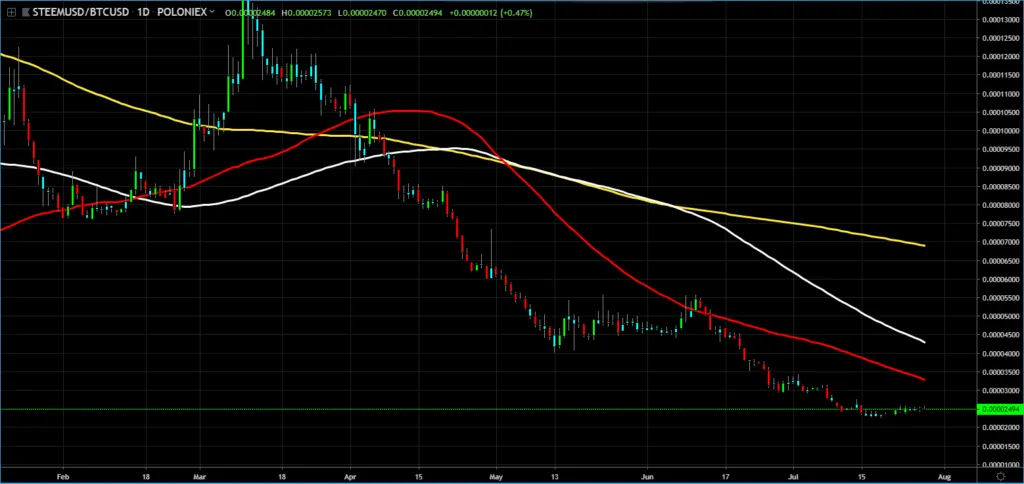The image size is (1024, 484).
Task: Click the May label on the time axis
Action: pyautogui.click(x=495, y=477)
